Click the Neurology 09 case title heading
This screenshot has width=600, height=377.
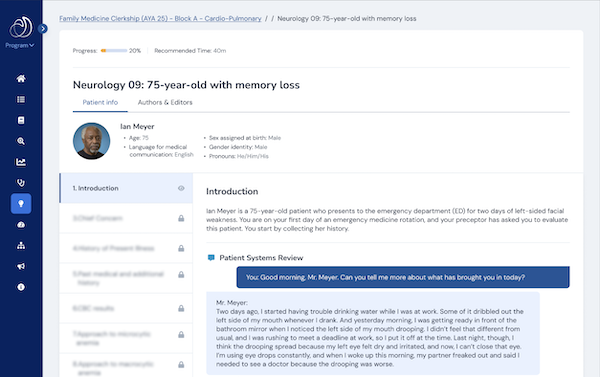click(186, 85)
